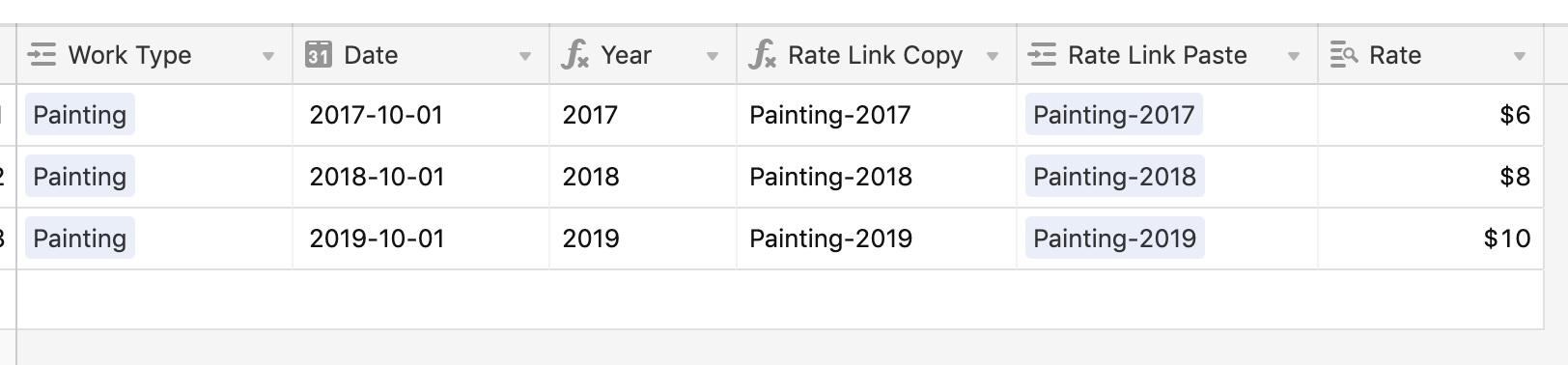Click the Year column formula icon
This screenshot has height=365, width=1568.
pos(575,55)
